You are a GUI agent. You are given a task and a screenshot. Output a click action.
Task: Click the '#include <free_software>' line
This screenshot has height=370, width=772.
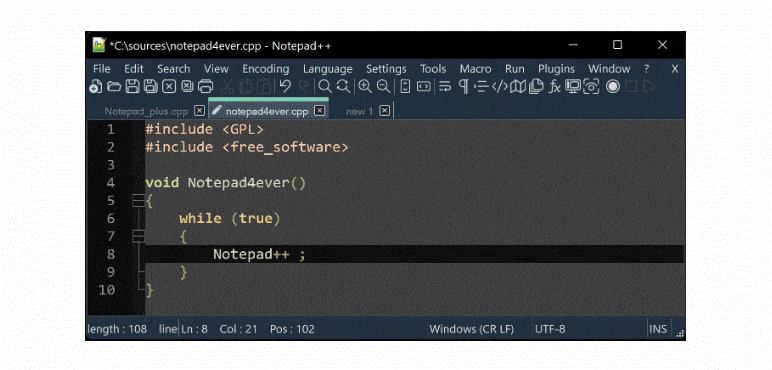click(x=247, y=147)
